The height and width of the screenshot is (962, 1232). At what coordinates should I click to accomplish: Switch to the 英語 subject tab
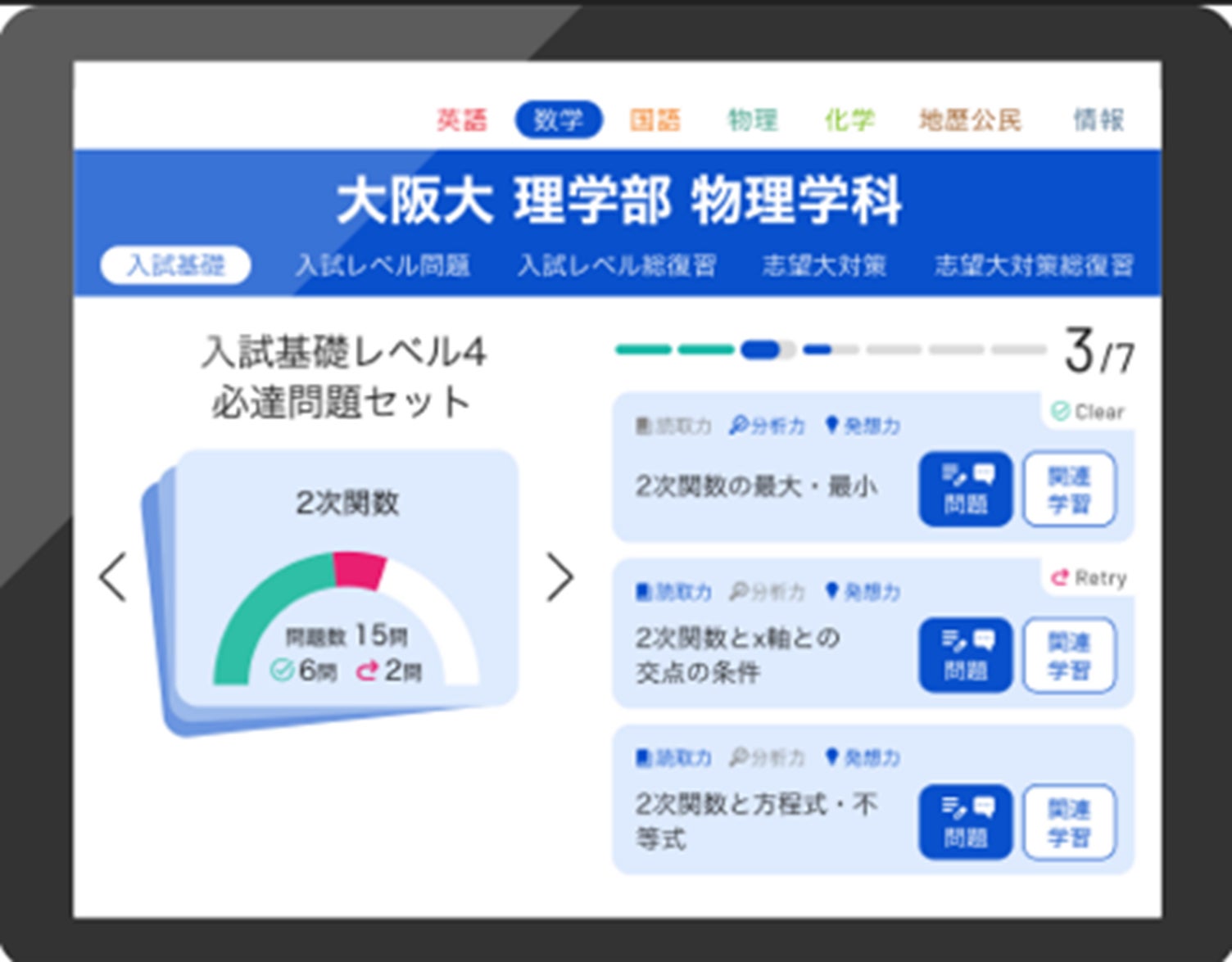pos(462,120)
